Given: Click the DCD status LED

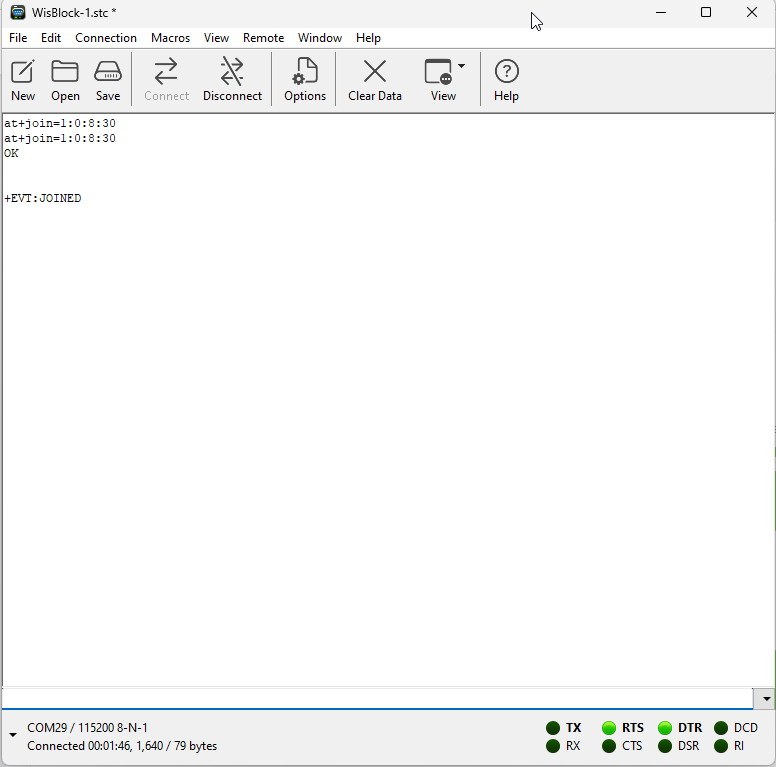Looking at the screenshot, I should pos(721,728).
